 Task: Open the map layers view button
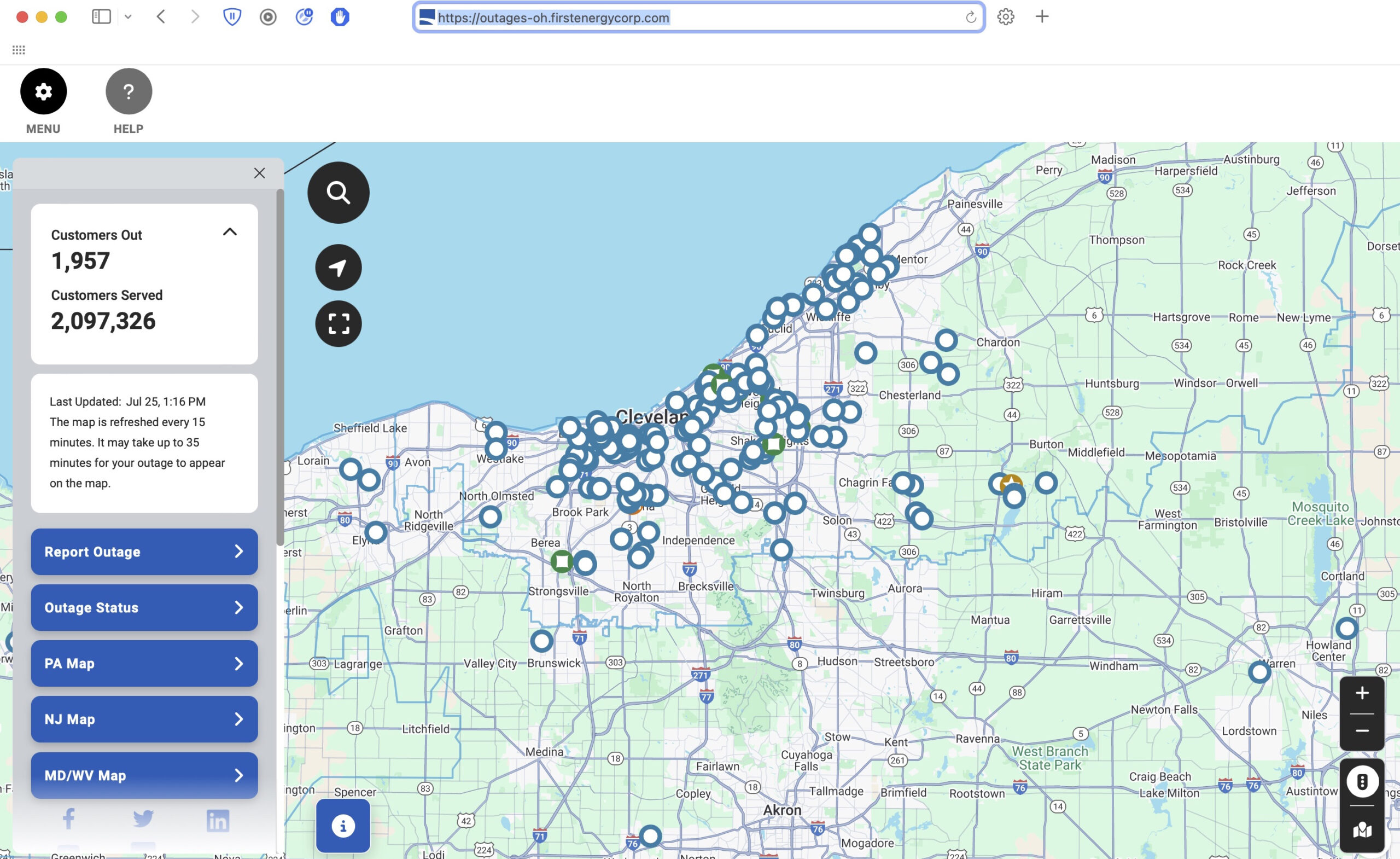(x=1361, y=830)
